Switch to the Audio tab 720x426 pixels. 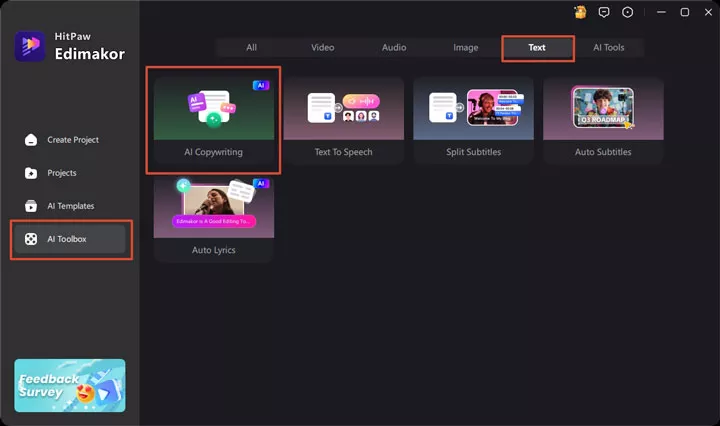[394, 47]
